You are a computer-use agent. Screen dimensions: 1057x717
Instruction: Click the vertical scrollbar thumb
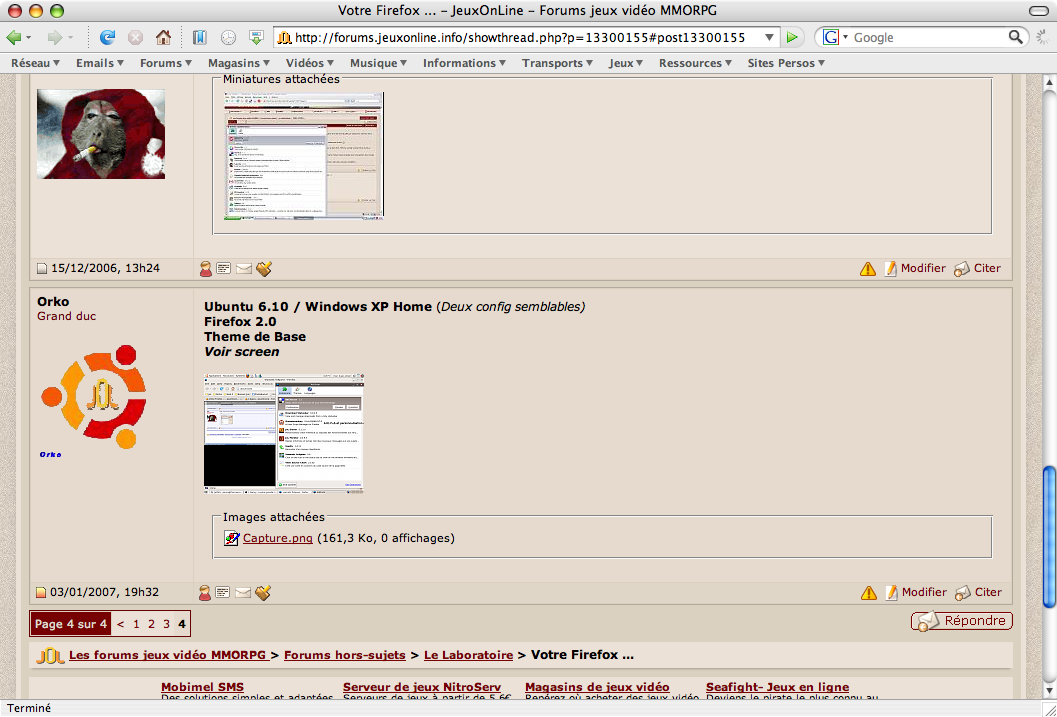[x=1049, y=536]
